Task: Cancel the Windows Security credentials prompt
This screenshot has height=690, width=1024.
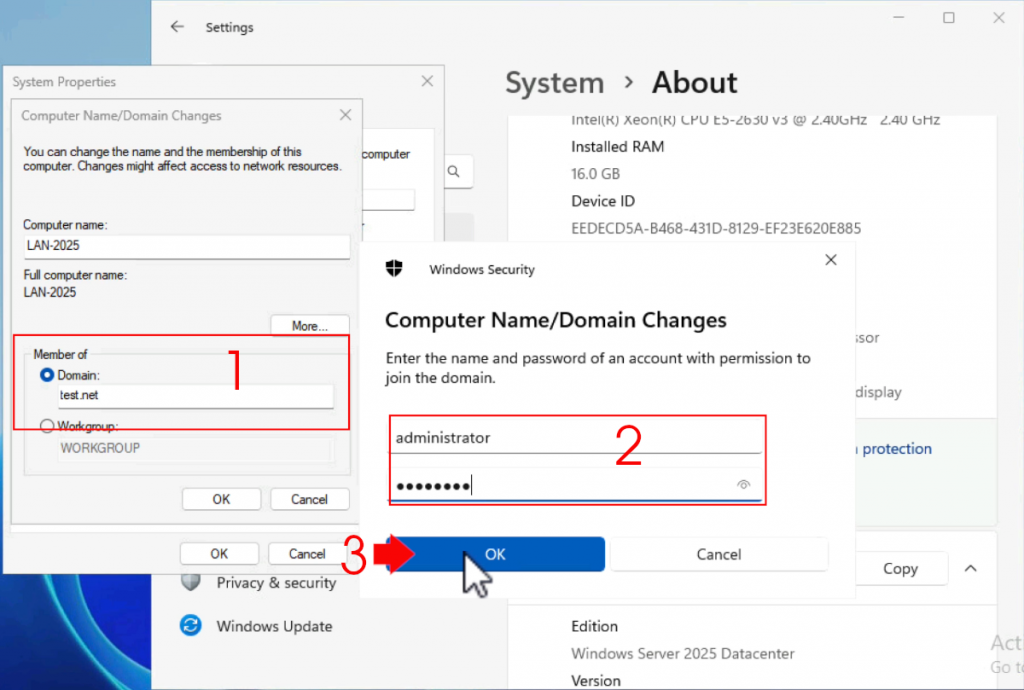Action: click(719, 553)
